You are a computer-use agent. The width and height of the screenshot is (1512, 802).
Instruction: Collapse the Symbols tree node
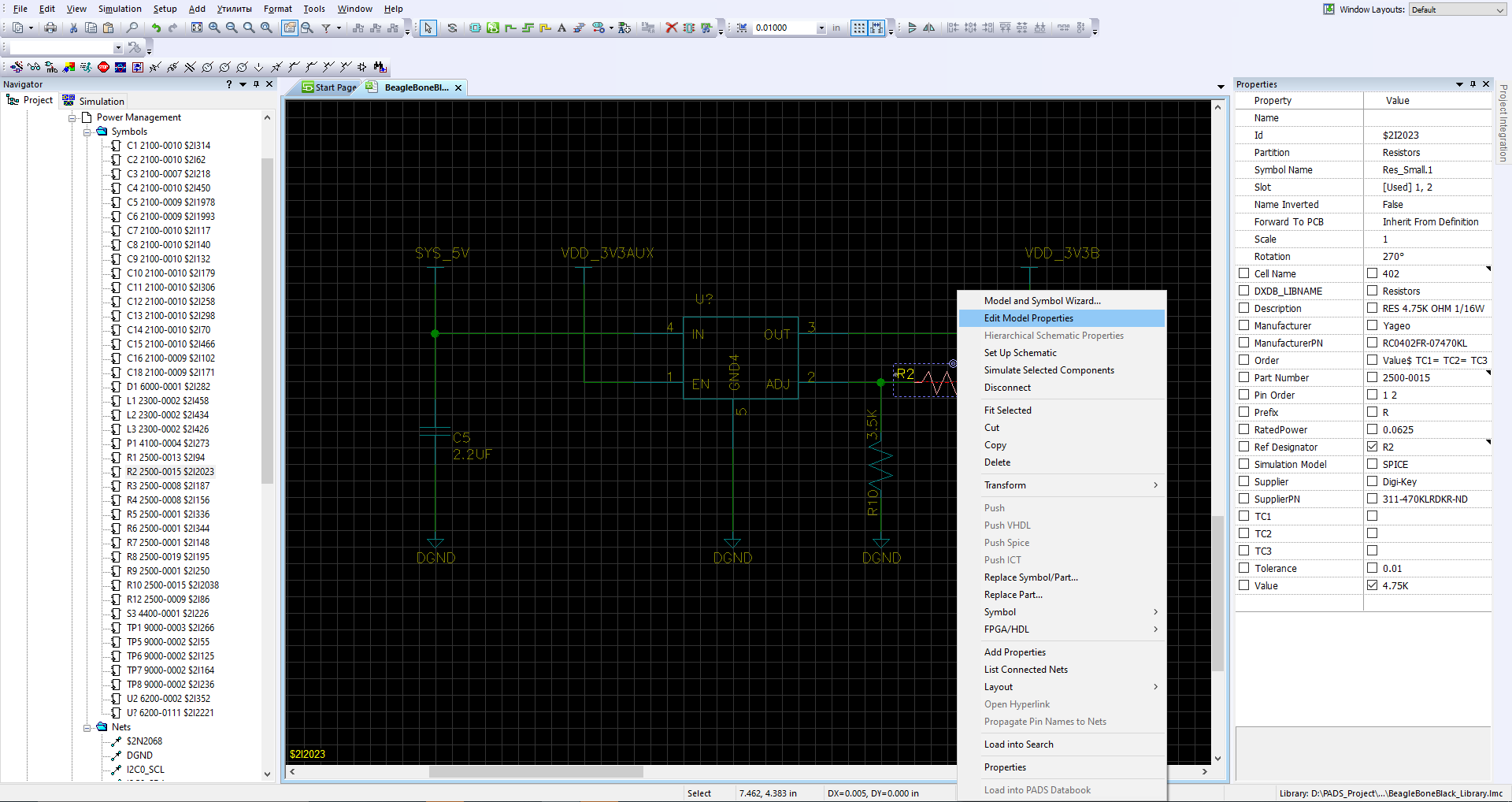click(x=87, y=132)
